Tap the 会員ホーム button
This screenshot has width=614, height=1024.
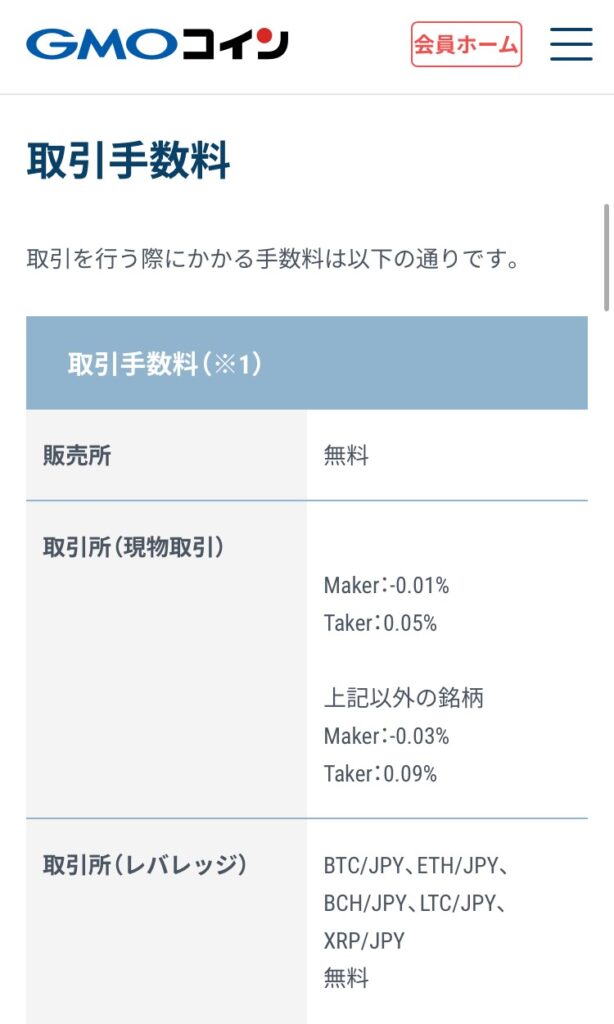click(x=466, y=44)
